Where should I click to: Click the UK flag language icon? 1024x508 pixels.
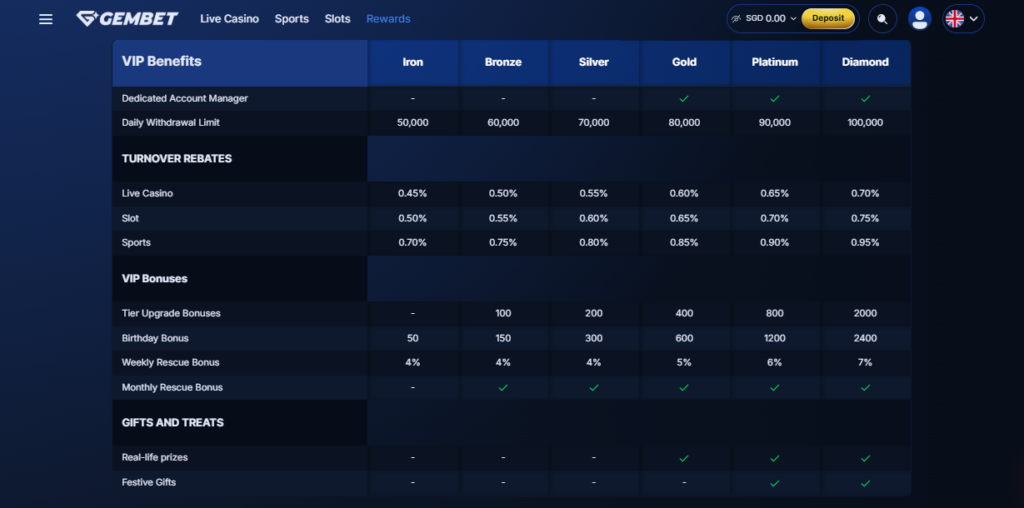pos(955,18)
